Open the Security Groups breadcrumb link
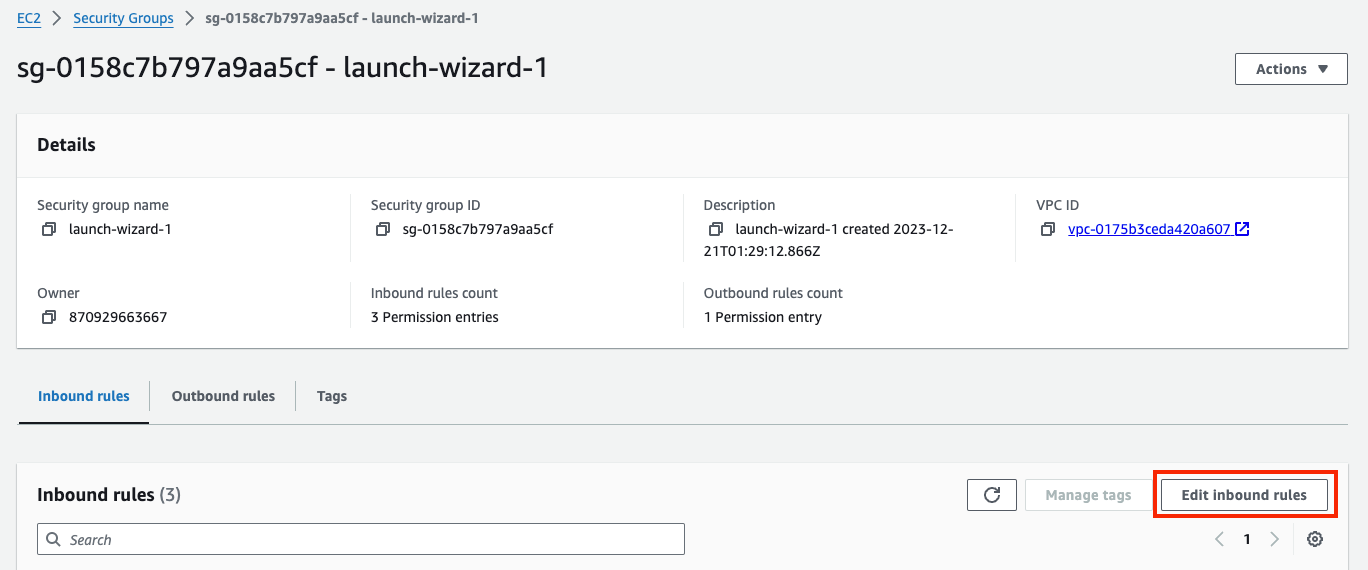 click(x=123, y=18)
